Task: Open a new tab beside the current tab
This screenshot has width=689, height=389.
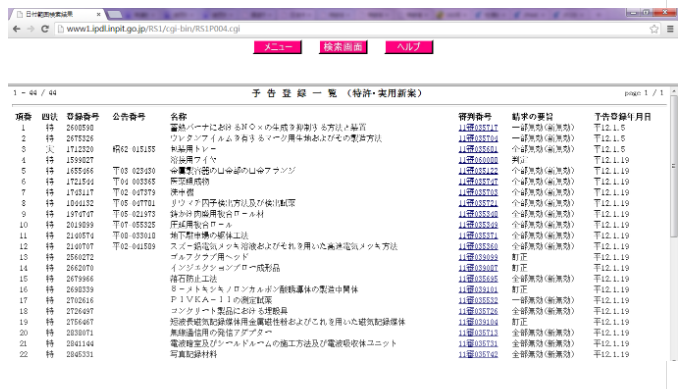Action: 115,15
